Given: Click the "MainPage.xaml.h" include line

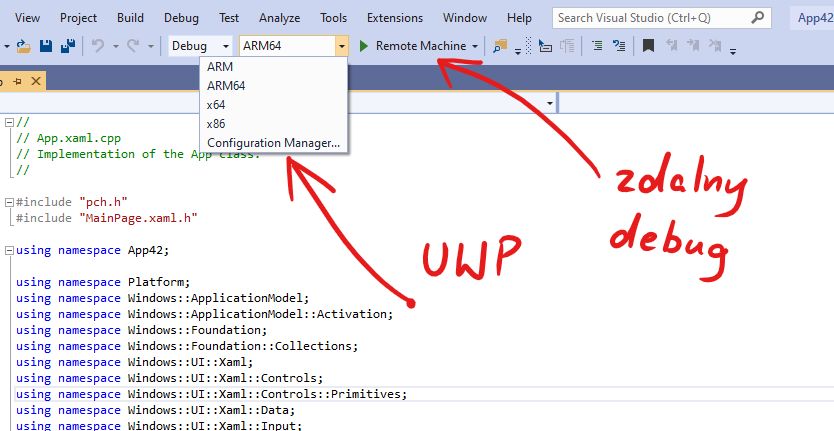Looking at the screenshot, I should click(x=107, y=218).
